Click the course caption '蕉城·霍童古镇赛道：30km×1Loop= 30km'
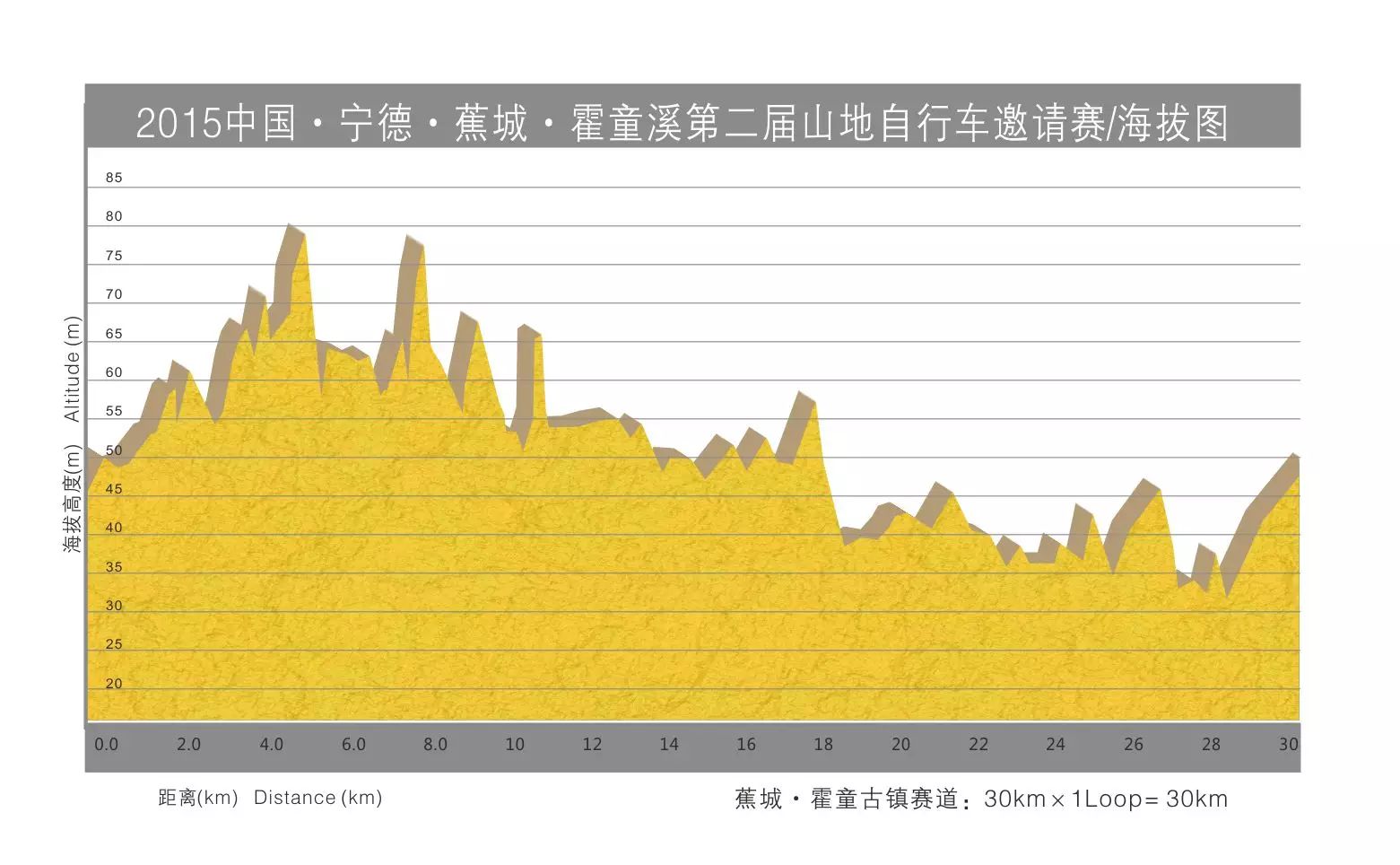Viewport: 1400px width, 865px height. coord(981,799)
